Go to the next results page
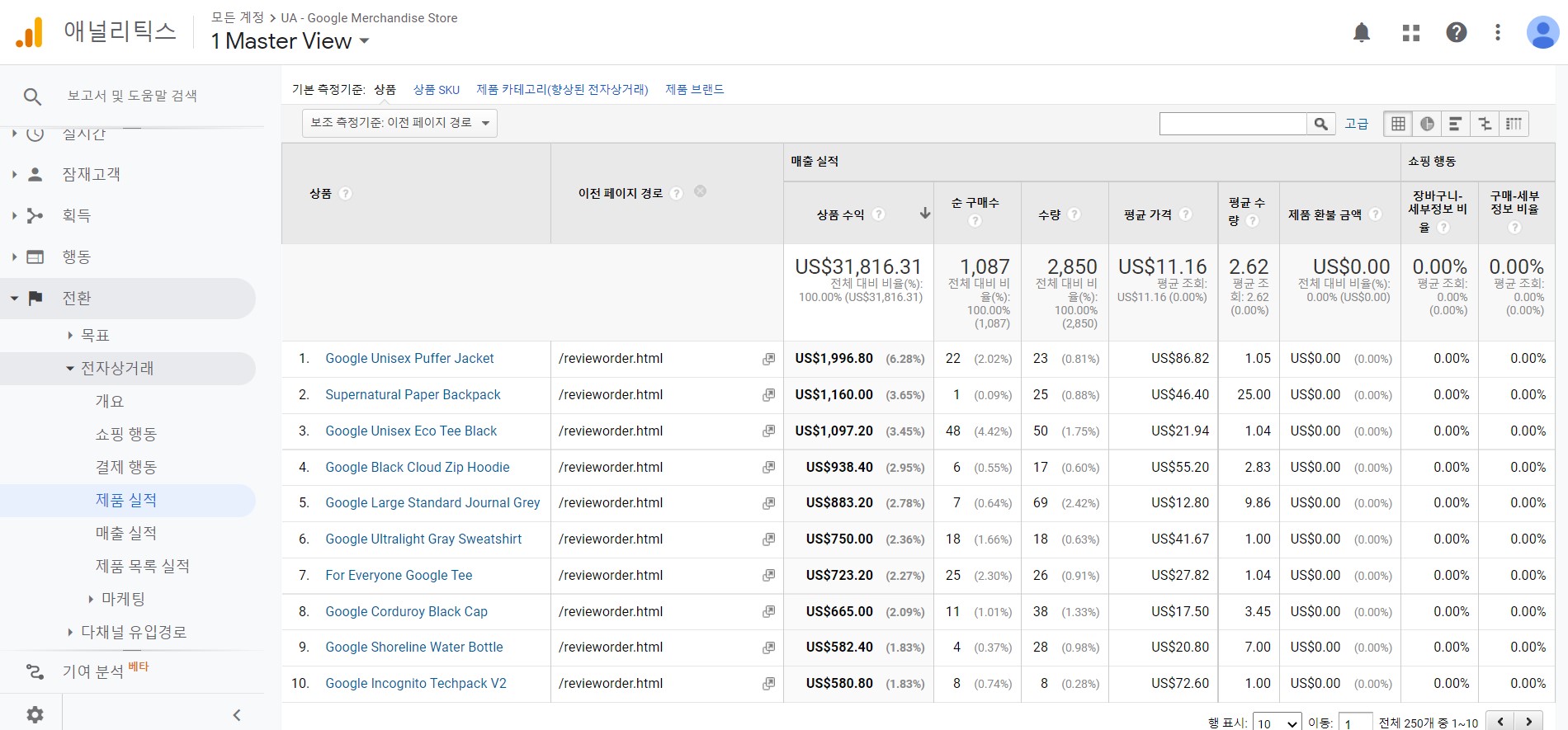Viewport: 1568px width, 730px height. pos(1528,722)
